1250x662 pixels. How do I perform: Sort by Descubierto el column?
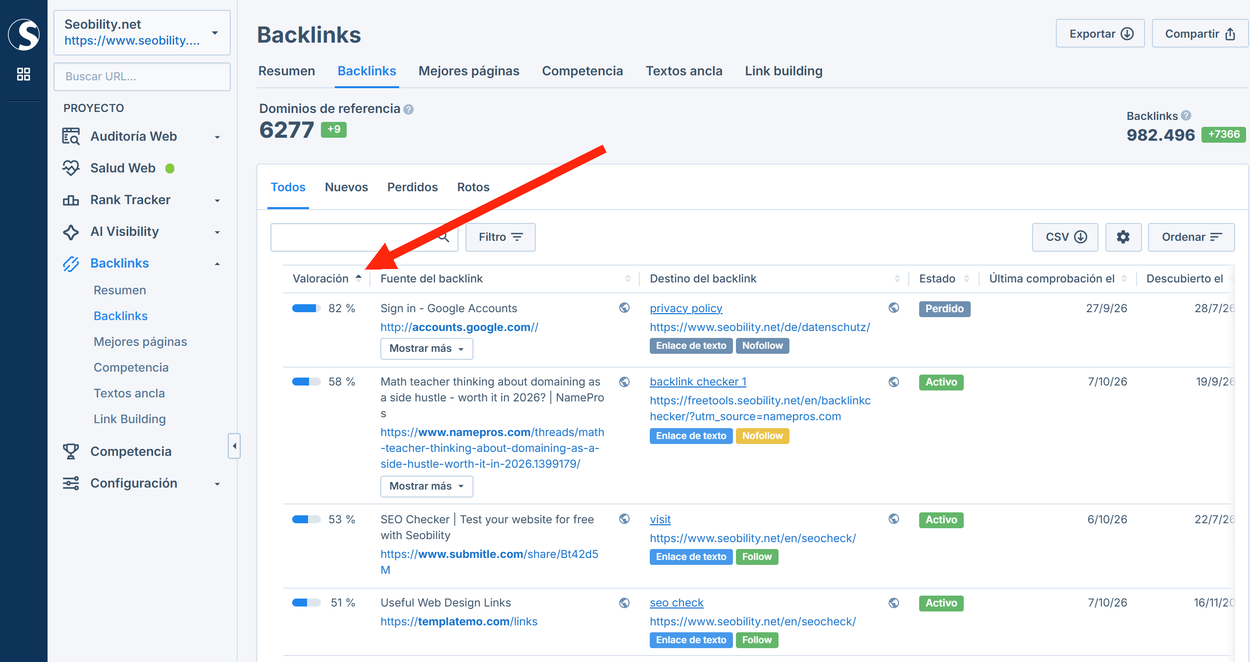pyautogui.click(x=1190, y=278)
